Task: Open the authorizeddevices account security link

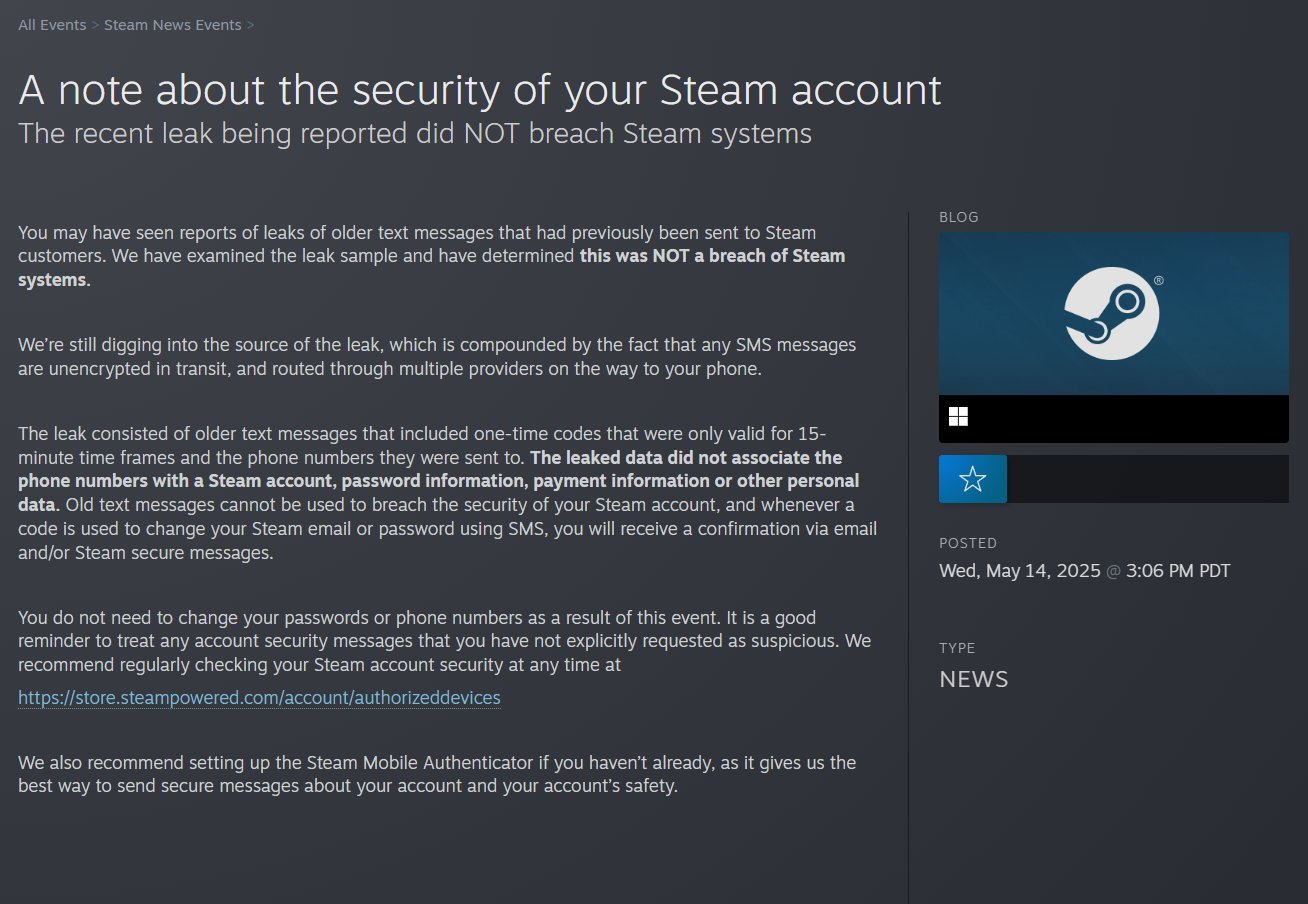Action: pyautogui.click(x=259, y=698)
